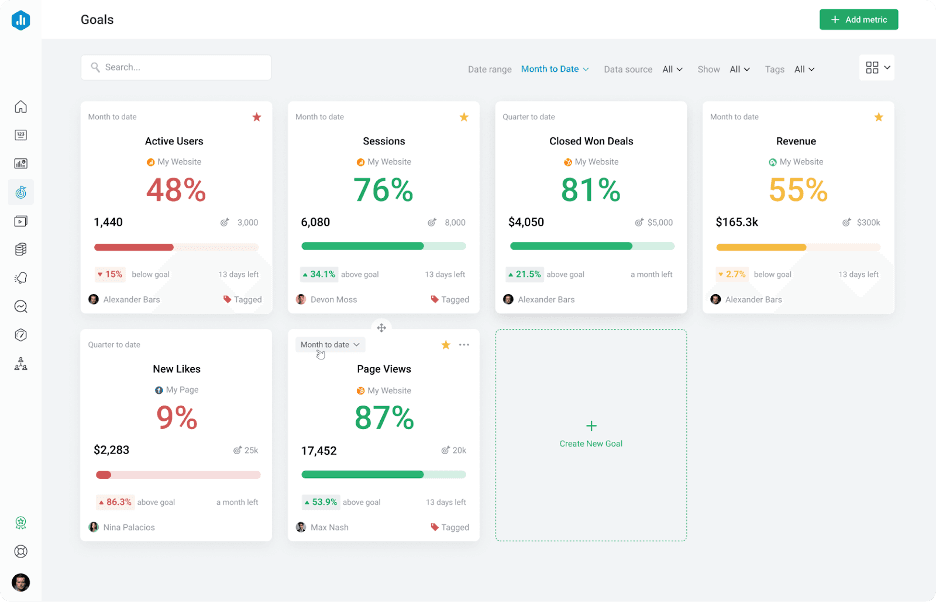
Task: Click the help lifebuoy icon in the sidebar
Action: tap(21, 551)
